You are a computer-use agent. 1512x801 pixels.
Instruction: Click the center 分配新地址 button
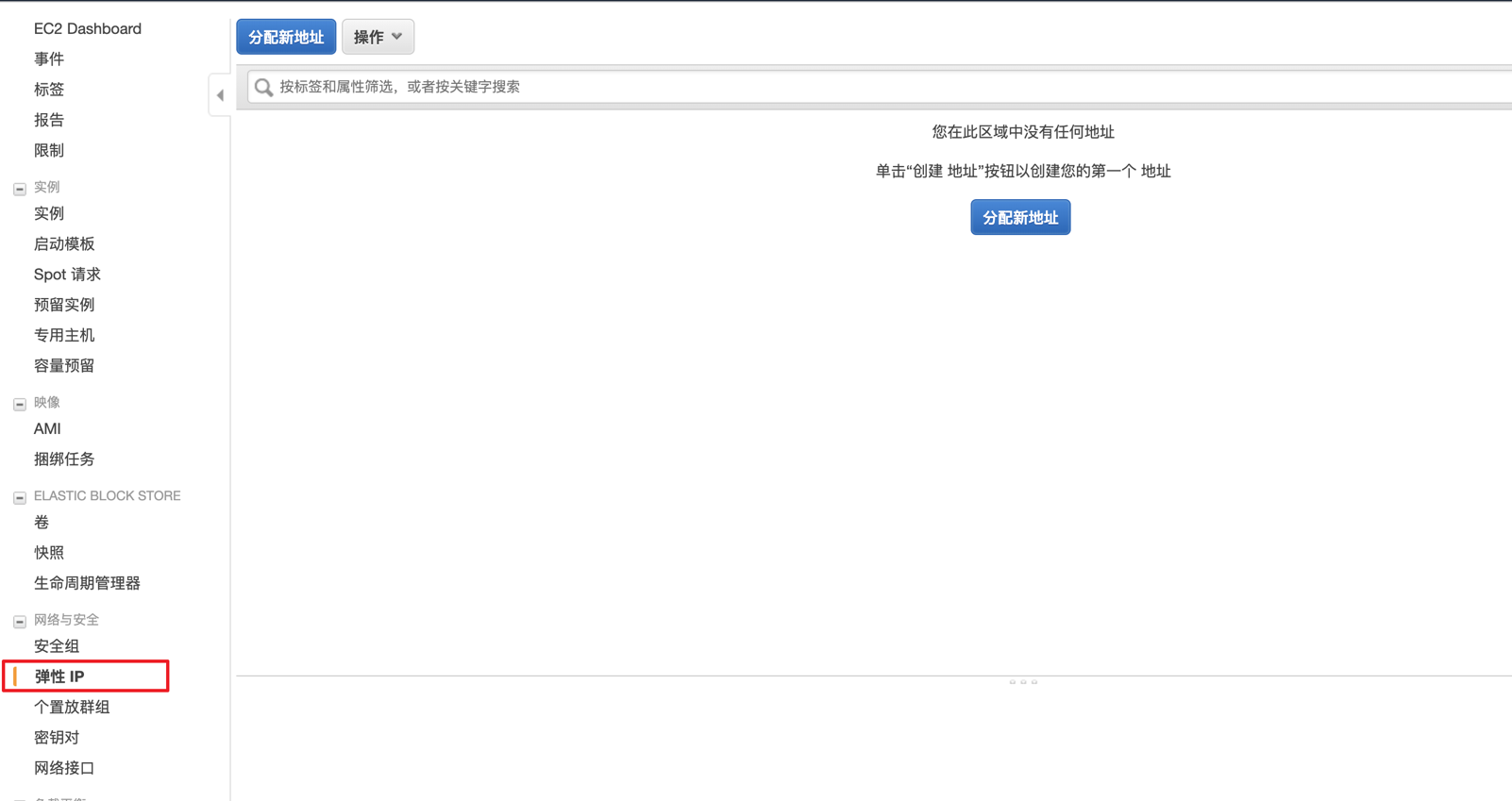1019,217
